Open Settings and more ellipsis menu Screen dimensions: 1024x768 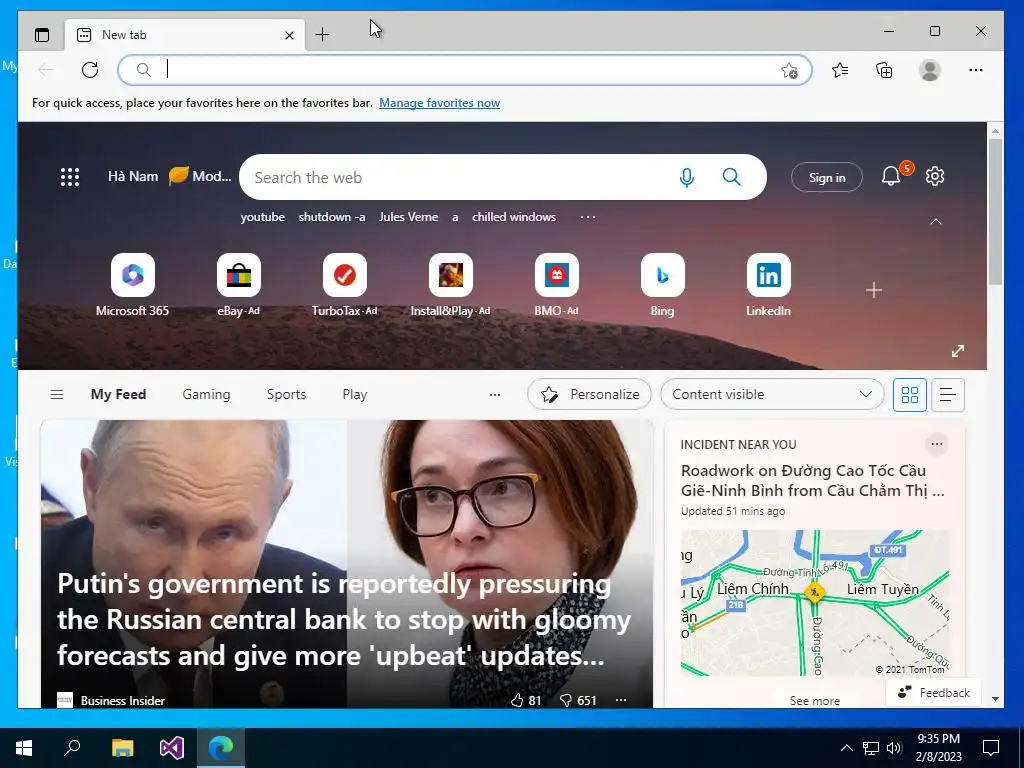pyautogui.click(x=976, y=70)
